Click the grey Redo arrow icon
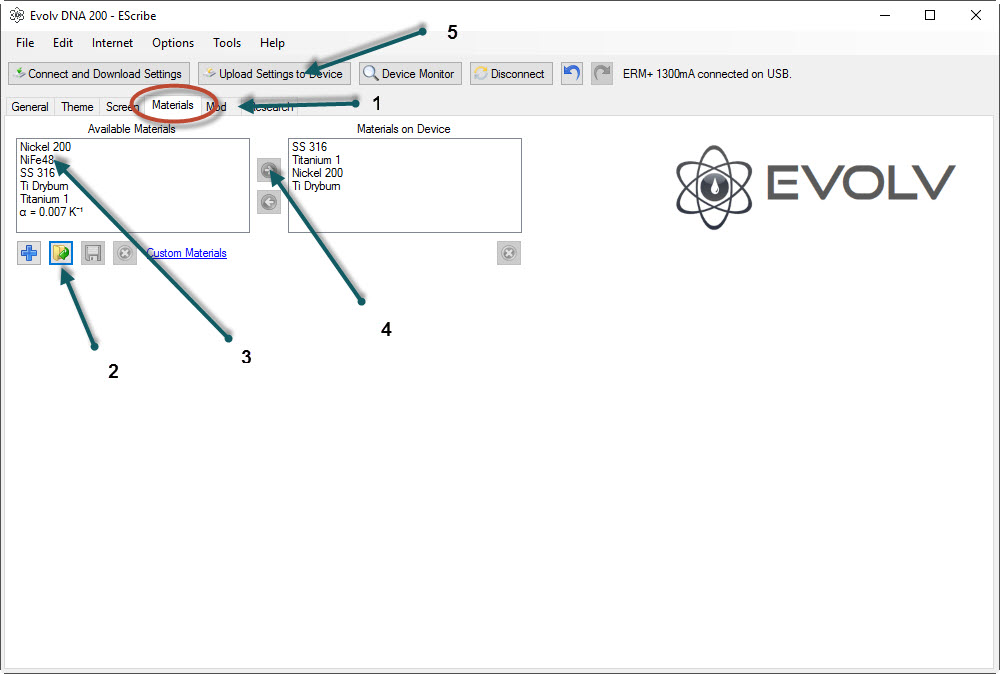The height and width of the screenshot is (674, 1000). [601, 73]
